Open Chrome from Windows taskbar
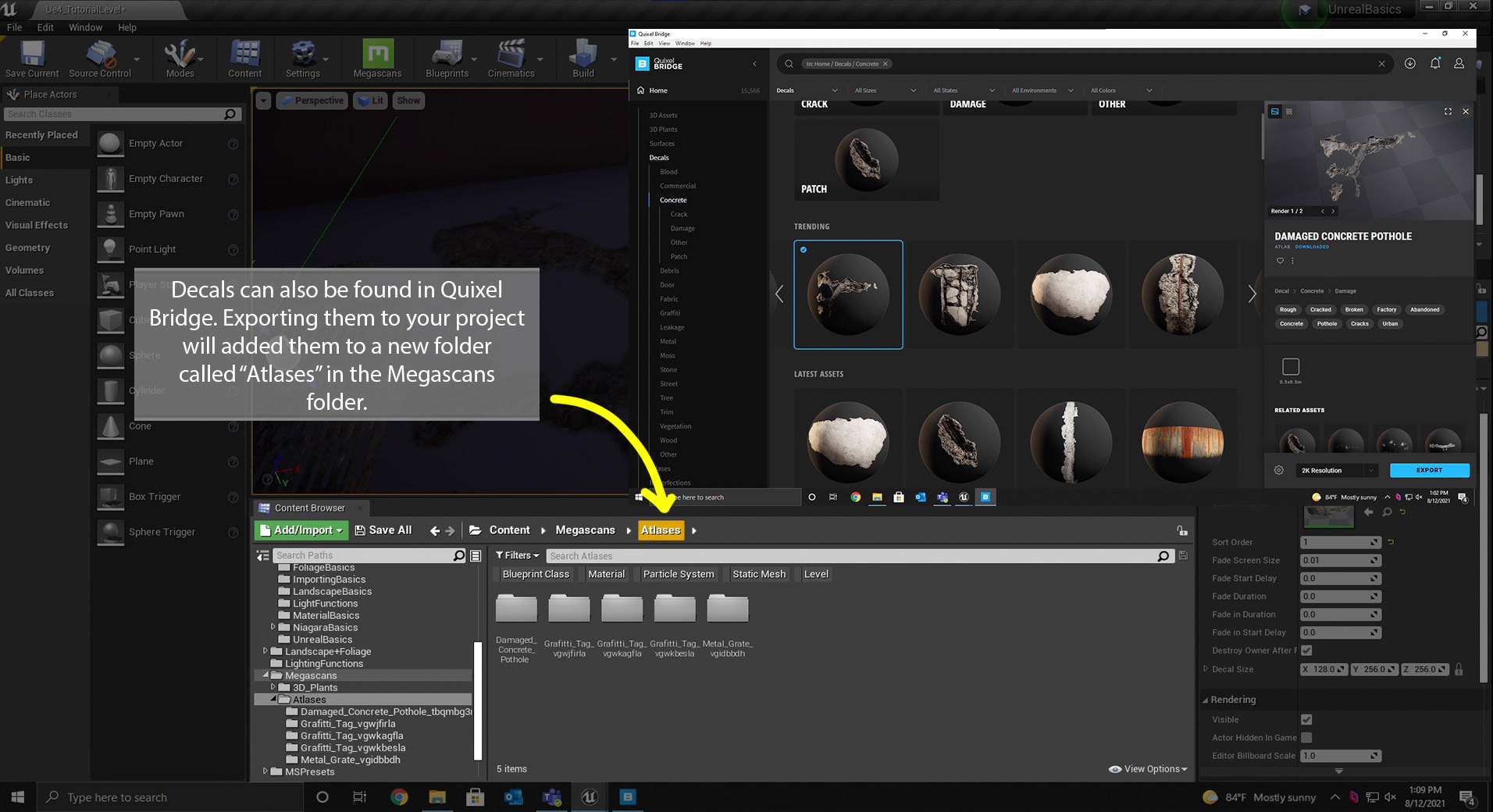1493x812 pixels. click(399, 797)
